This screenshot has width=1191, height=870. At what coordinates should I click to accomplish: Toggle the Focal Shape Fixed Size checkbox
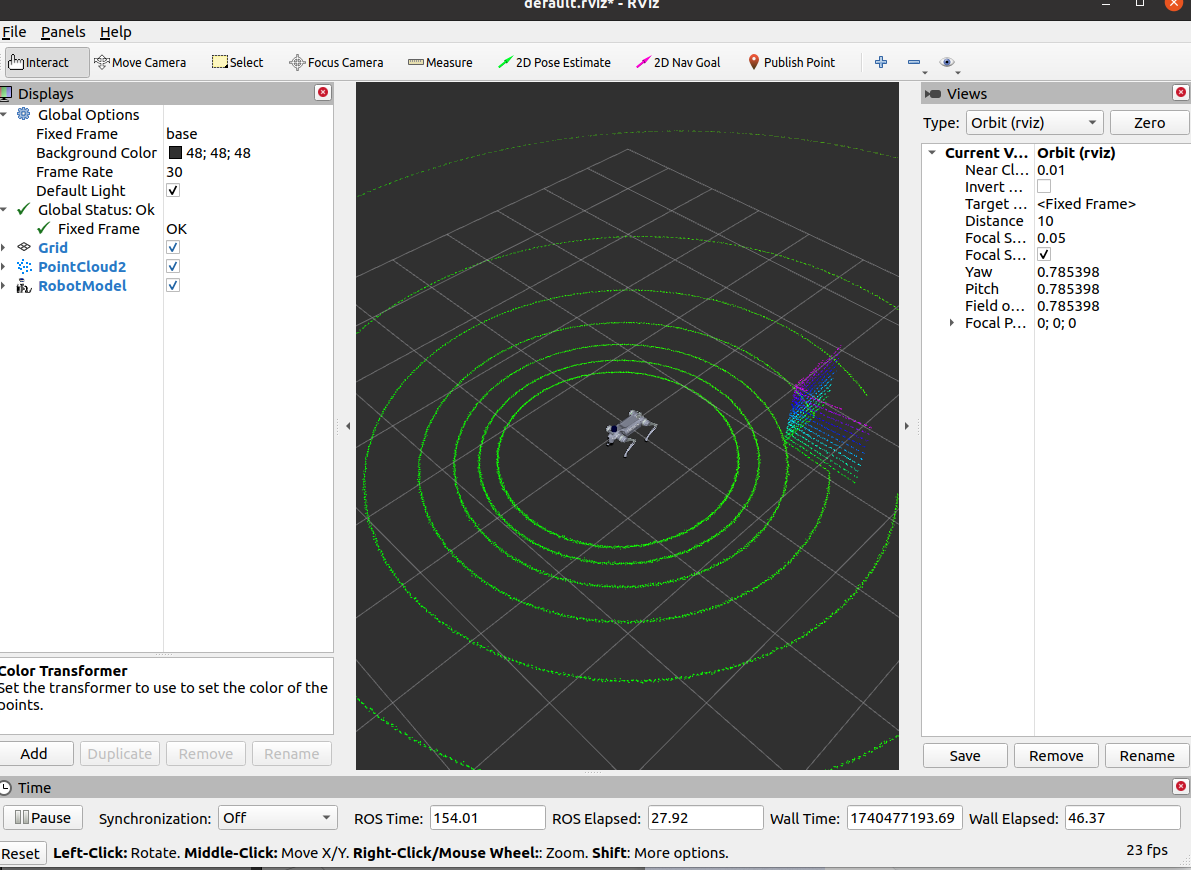click(1044, 255)
